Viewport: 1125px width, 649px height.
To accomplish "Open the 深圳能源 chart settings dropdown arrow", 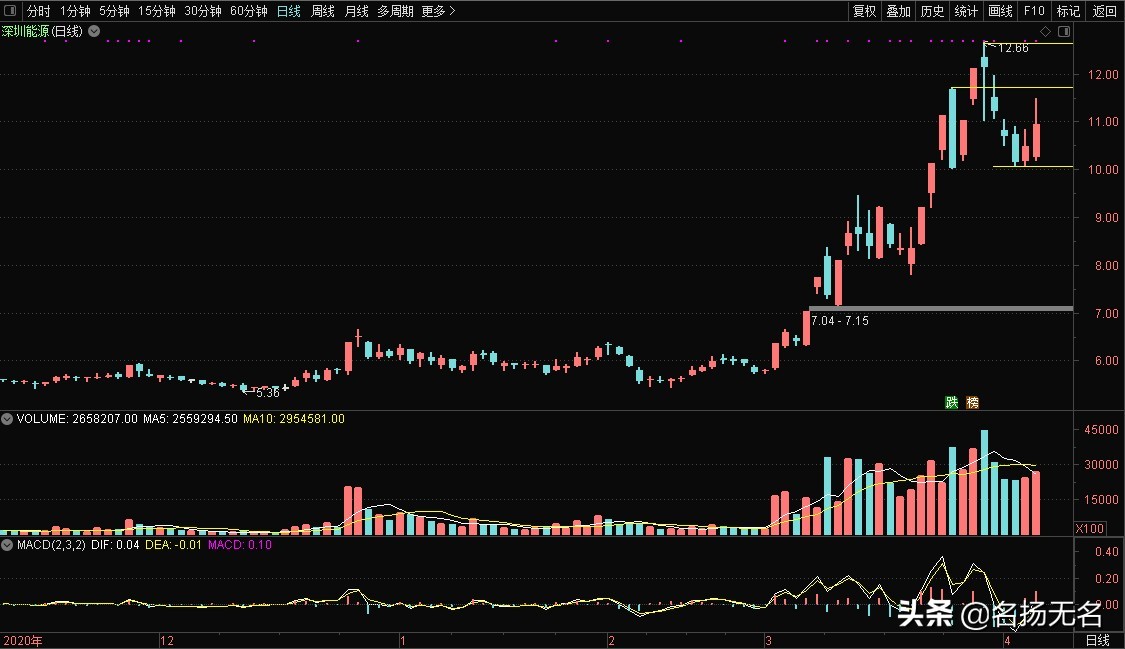I will point(94,31).
